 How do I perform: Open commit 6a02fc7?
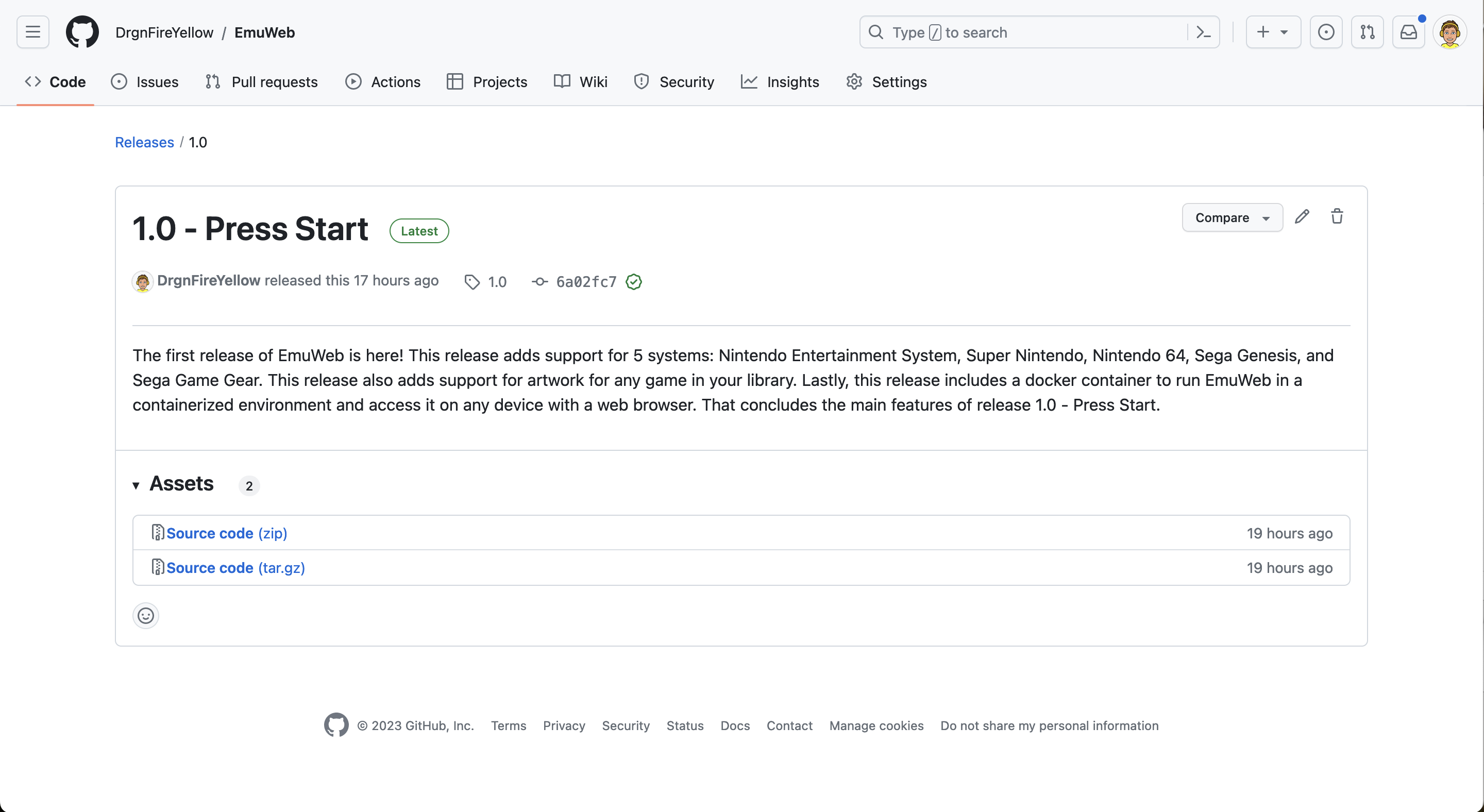[586, 282]
